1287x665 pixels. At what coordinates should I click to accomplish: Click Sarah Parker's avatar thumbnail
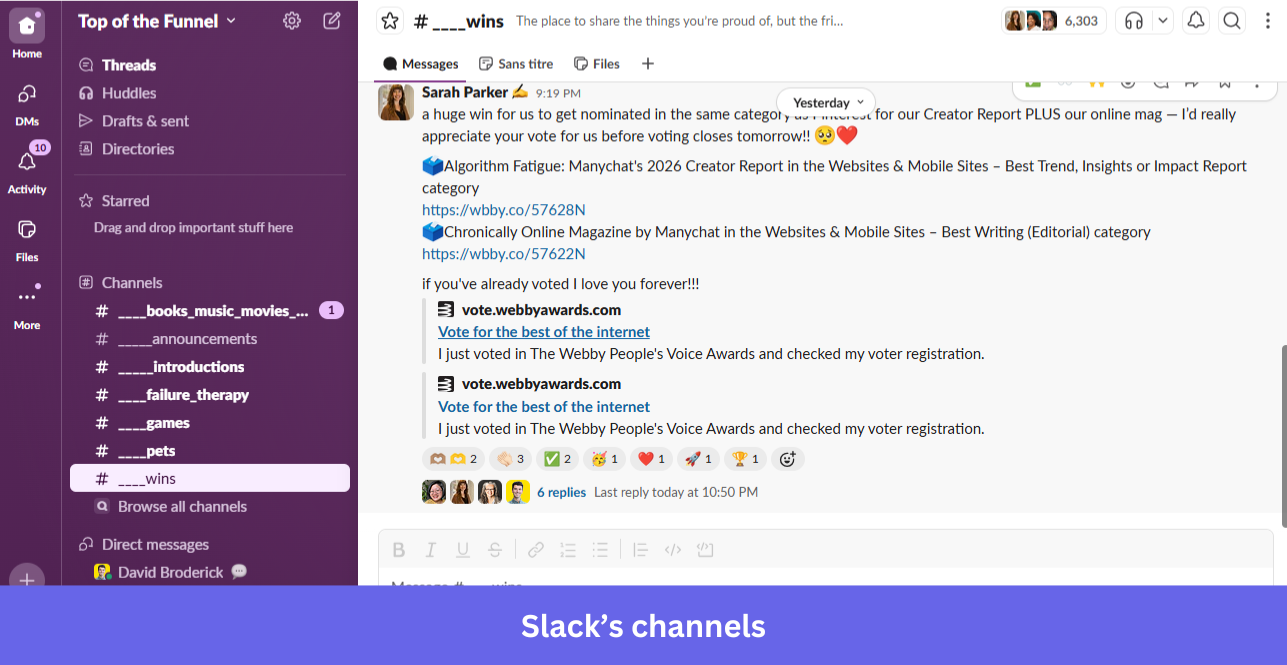[x=396, y=102]
